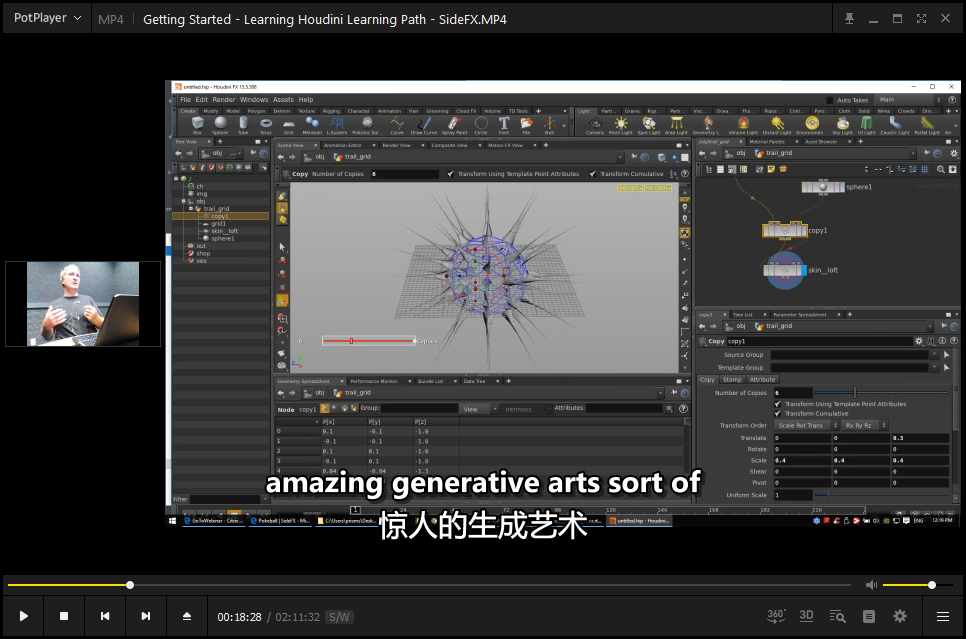Image resolution: width=966 pixels, height=639 pixels.
Task: Select the Sphere tool on the Create shelf
Action: click(x=221, y=123)
